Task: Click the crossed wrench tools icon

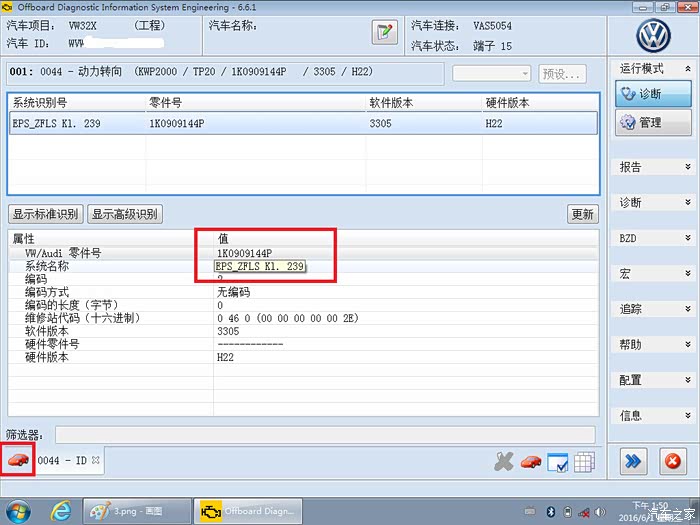Action: [504, 461]
